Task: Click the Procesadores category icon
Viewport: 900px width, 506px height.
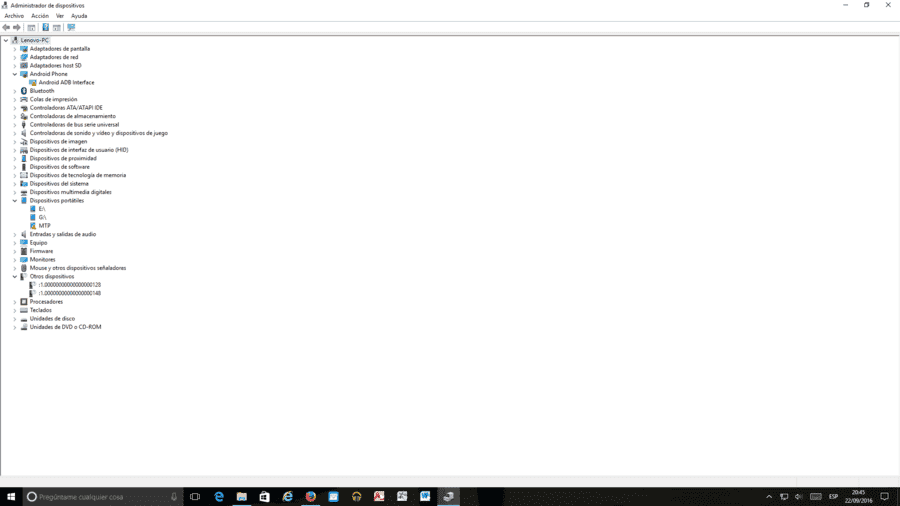Action: pos(24,302)
